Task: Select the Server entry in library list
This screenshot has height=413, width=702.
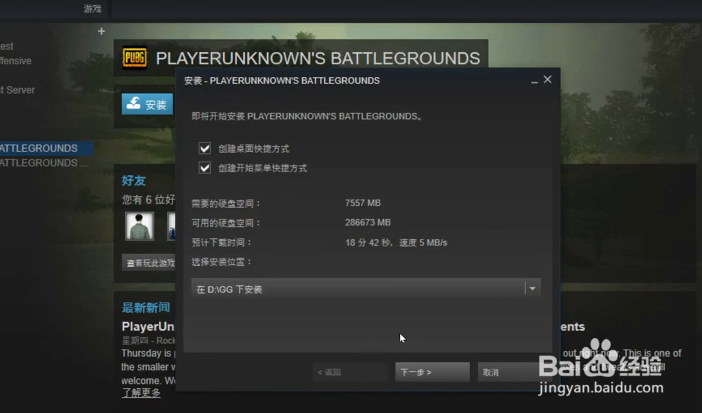Action: coord(17,90)
